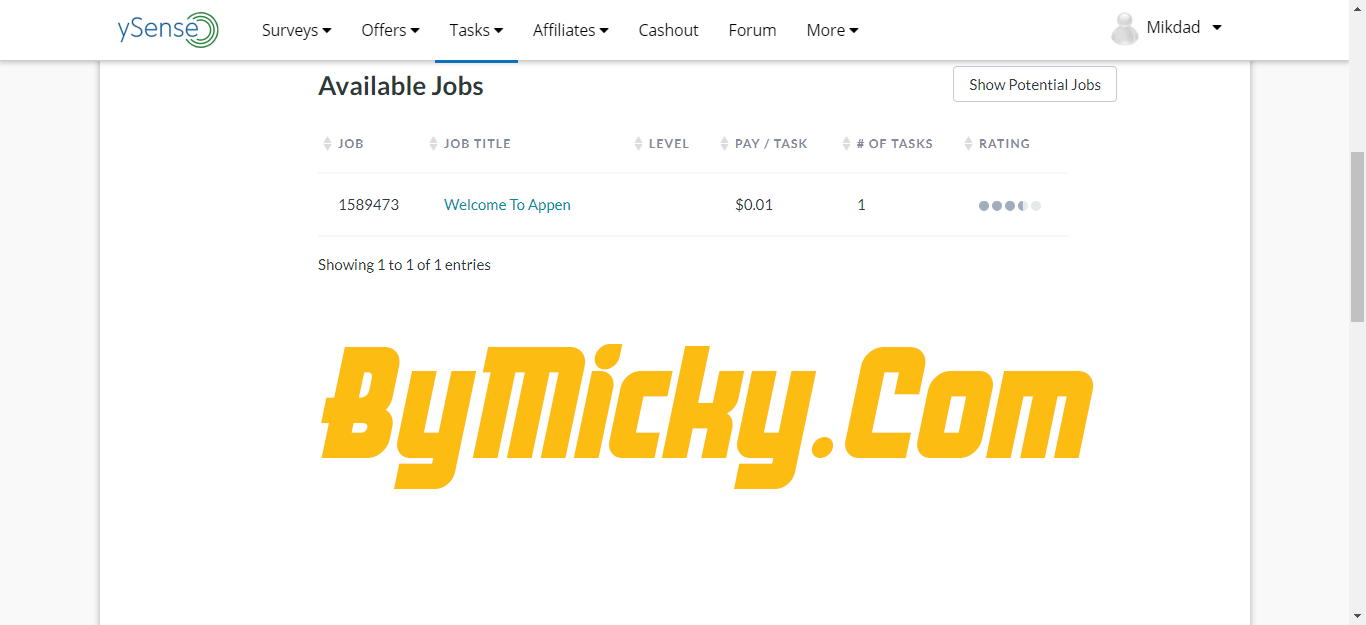Sort by RATING column arrows

tap(968, 144)
